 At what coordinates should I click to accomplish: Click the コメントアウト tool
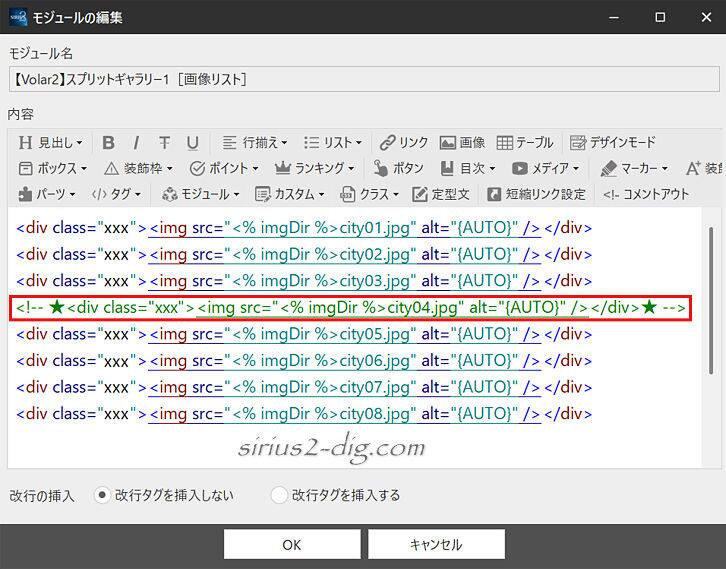click(645, 194)
